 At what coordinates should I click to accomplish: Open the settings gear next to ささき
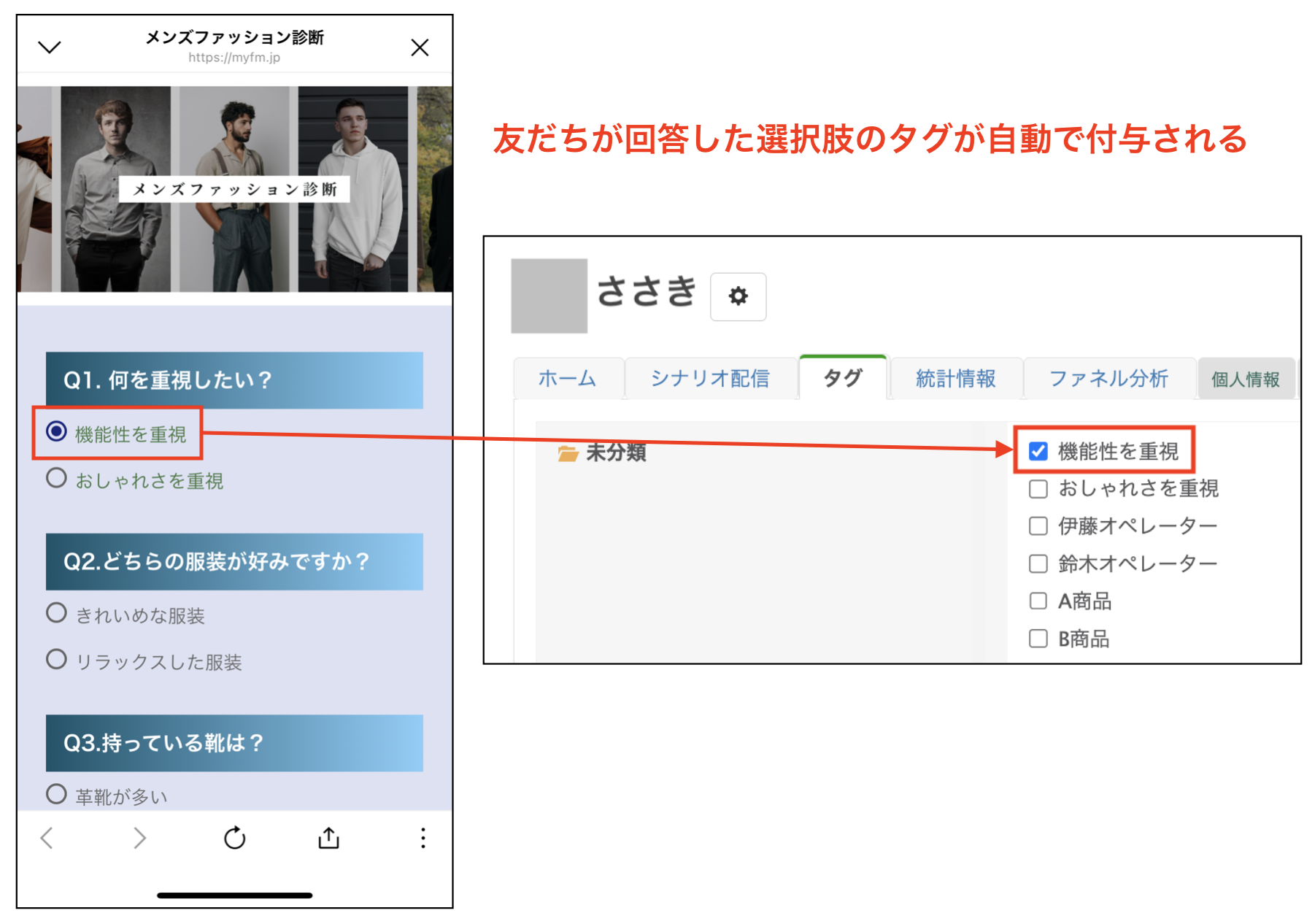point(738,296)
